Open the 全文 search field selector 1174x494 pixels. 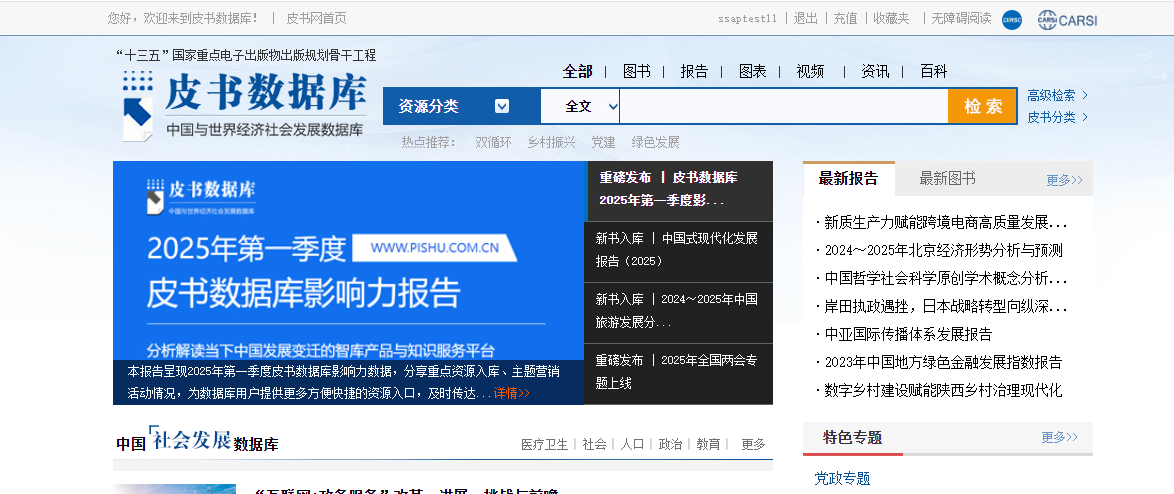580,106
